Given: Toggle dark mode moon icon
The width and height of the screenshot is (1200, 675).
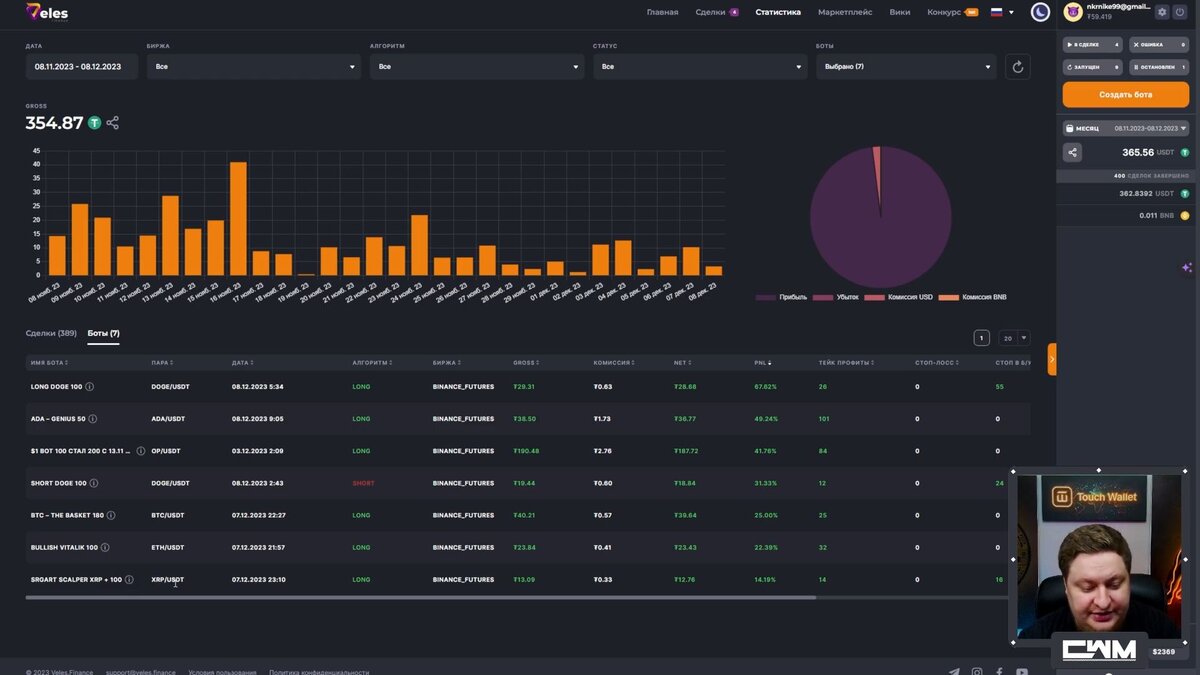Looking at the screenshot, I should [1041, 12].
